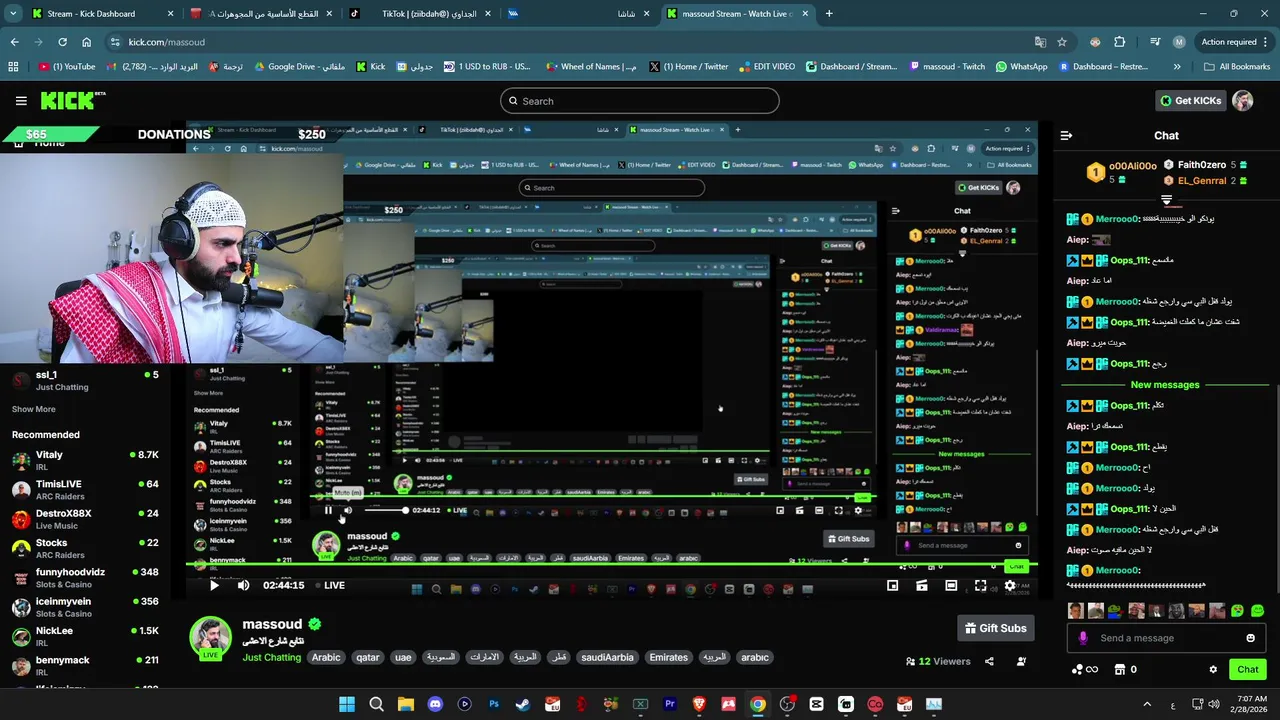Open the tab search dropdown arrow
The width and height of the screenshot is (1280, 720).
pos(11,14)
